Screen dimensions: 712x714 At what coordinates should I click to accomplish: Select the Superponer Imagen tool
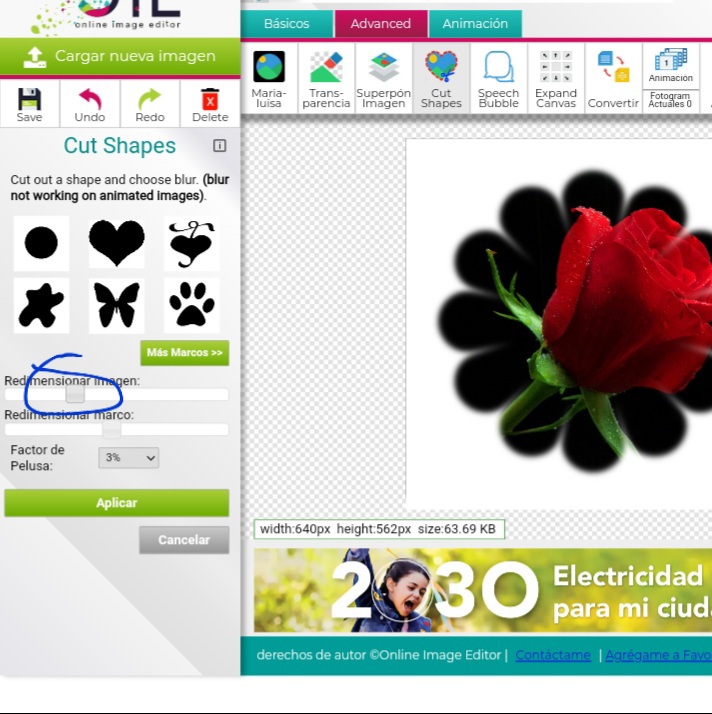[x=383, y=78]
